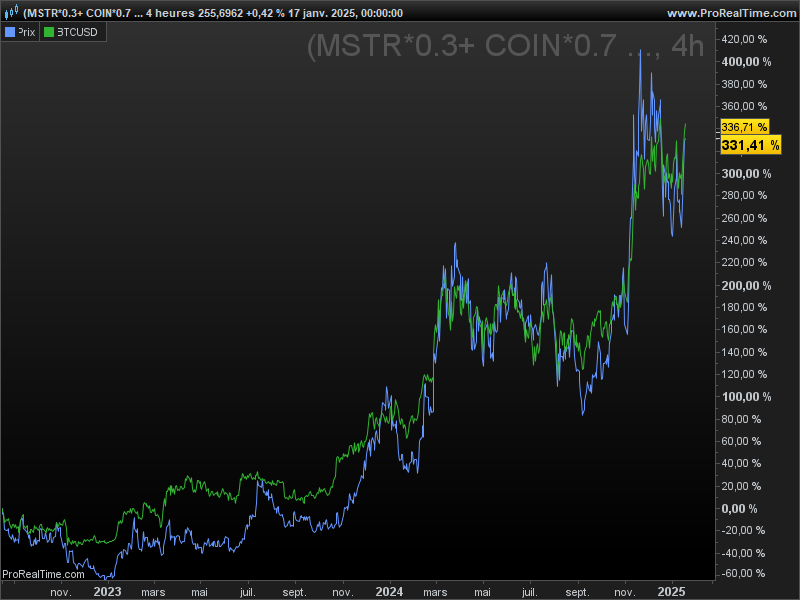Click the 180,00 % axis label
Viewport: 800px width, 600px height.
(744, 307)
